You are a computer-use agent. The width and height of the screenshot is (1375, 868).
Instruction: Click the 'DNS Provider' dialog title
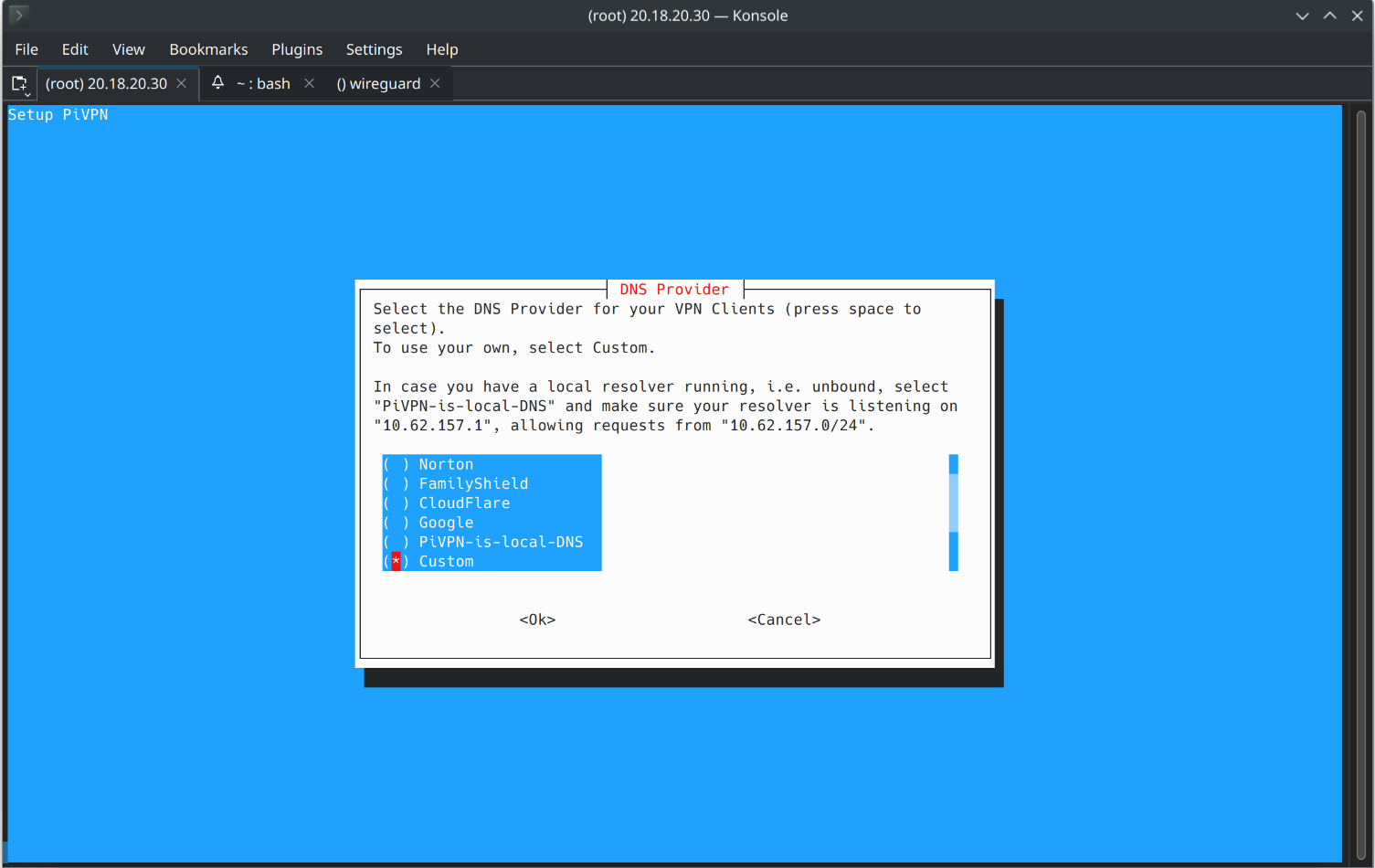(674, 290)
